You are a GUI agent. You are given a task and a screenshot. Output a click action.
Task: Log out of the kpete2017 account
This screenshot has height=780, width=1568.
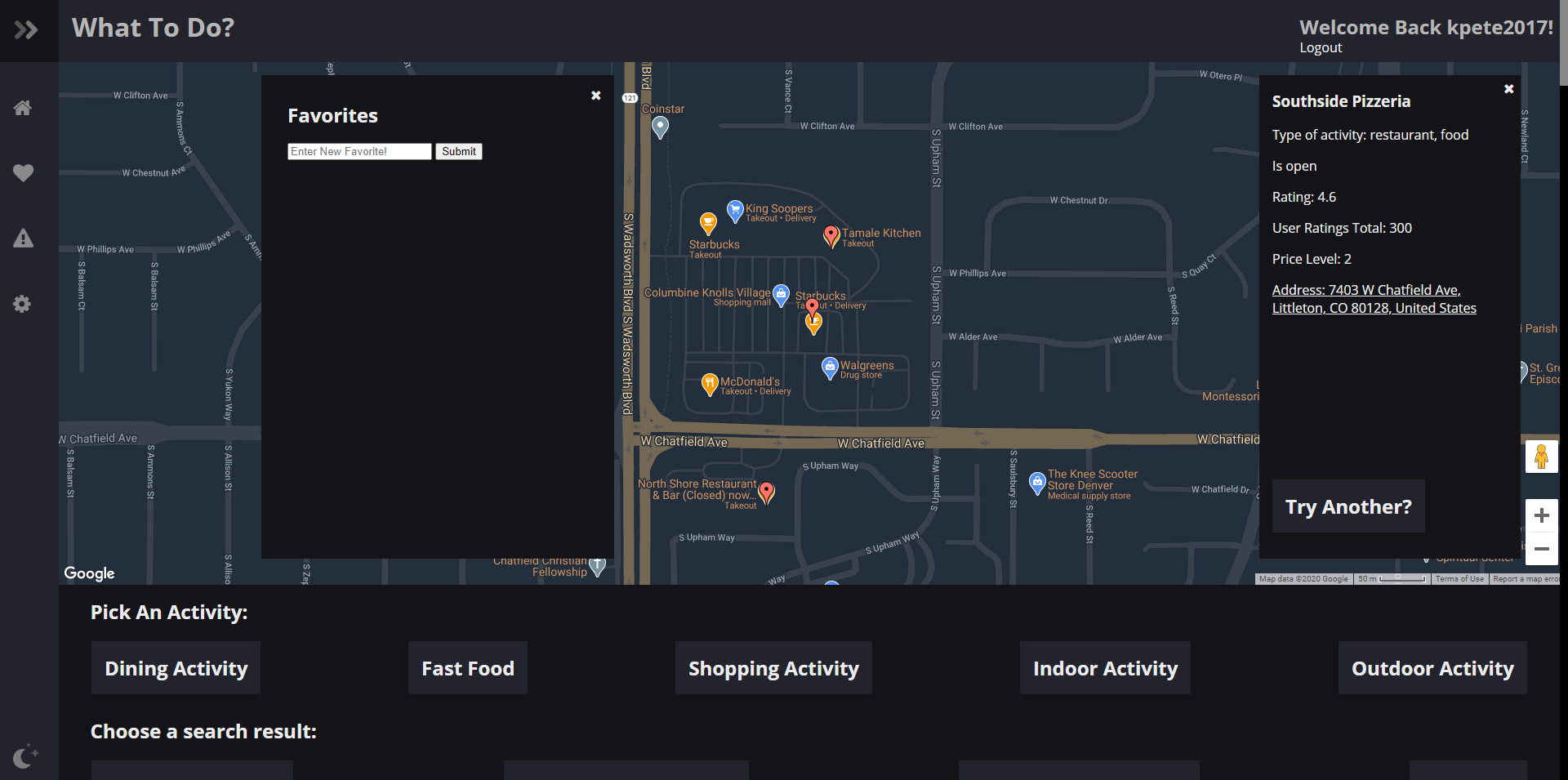click(1321, 47)
